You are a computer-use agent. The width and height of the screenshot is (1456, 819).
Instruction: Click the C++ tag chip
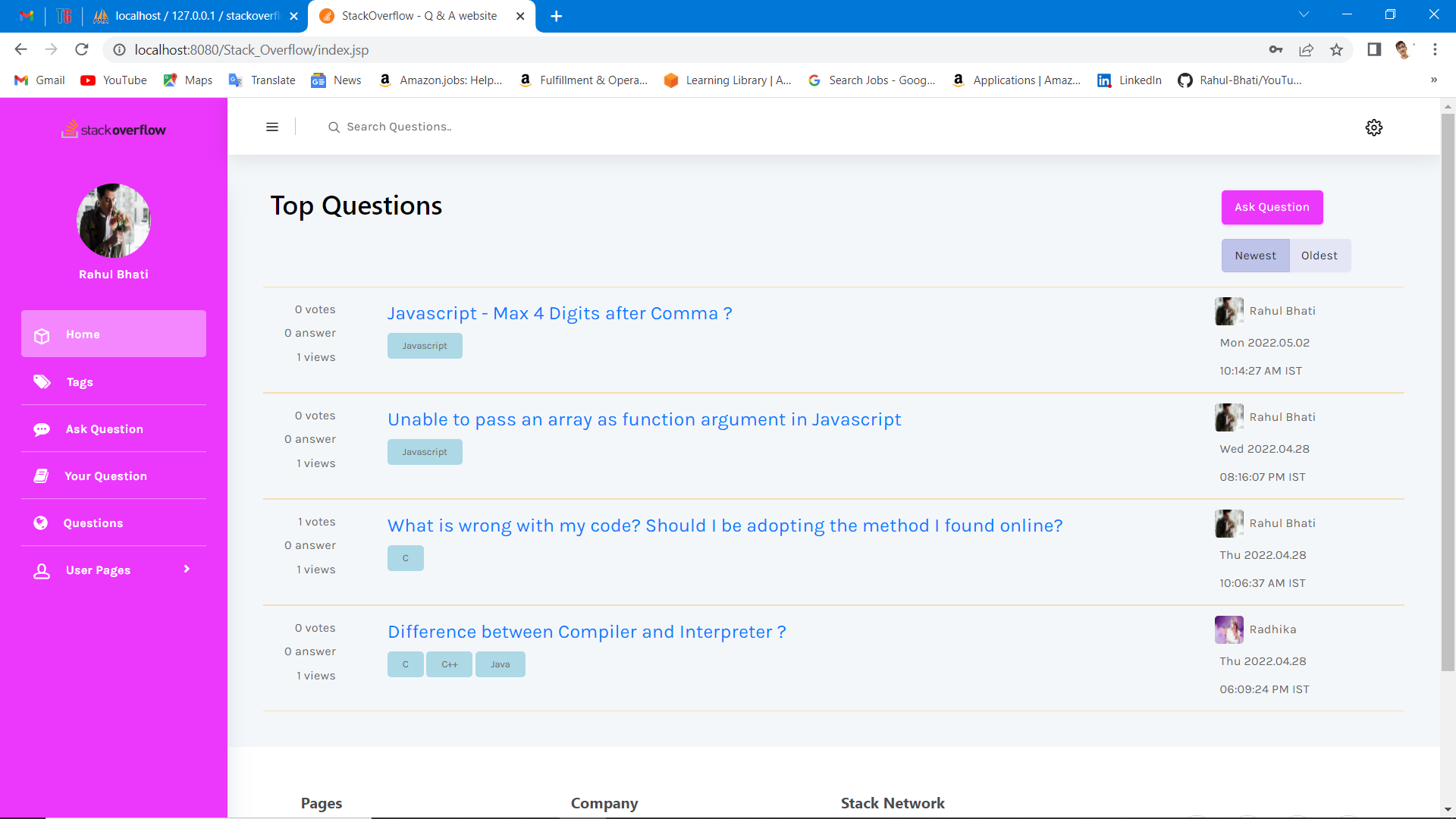coord(450,664)
